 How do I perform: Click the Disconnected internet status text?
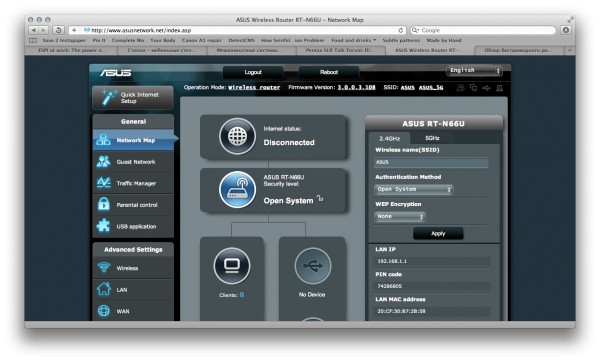click(x=289, y=143)
